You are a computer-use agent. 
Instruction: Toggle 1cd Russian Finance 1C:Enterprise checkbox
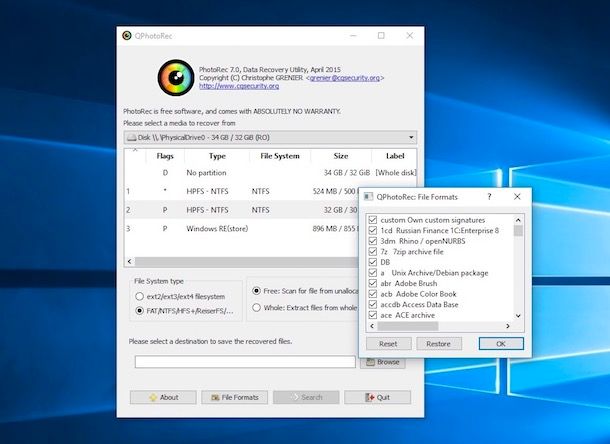tap(372, 230)
